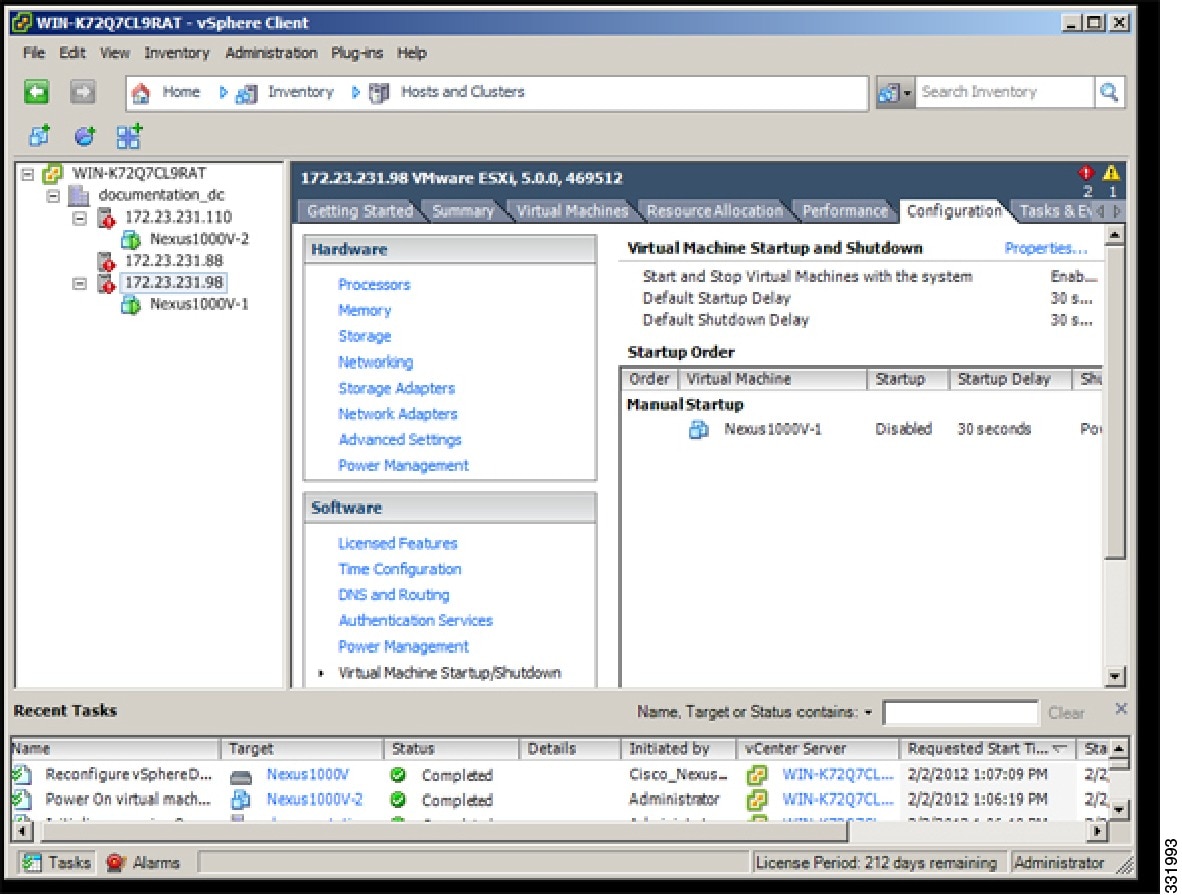Open the Name, Target or Status filter dropdown

[868, 713]
